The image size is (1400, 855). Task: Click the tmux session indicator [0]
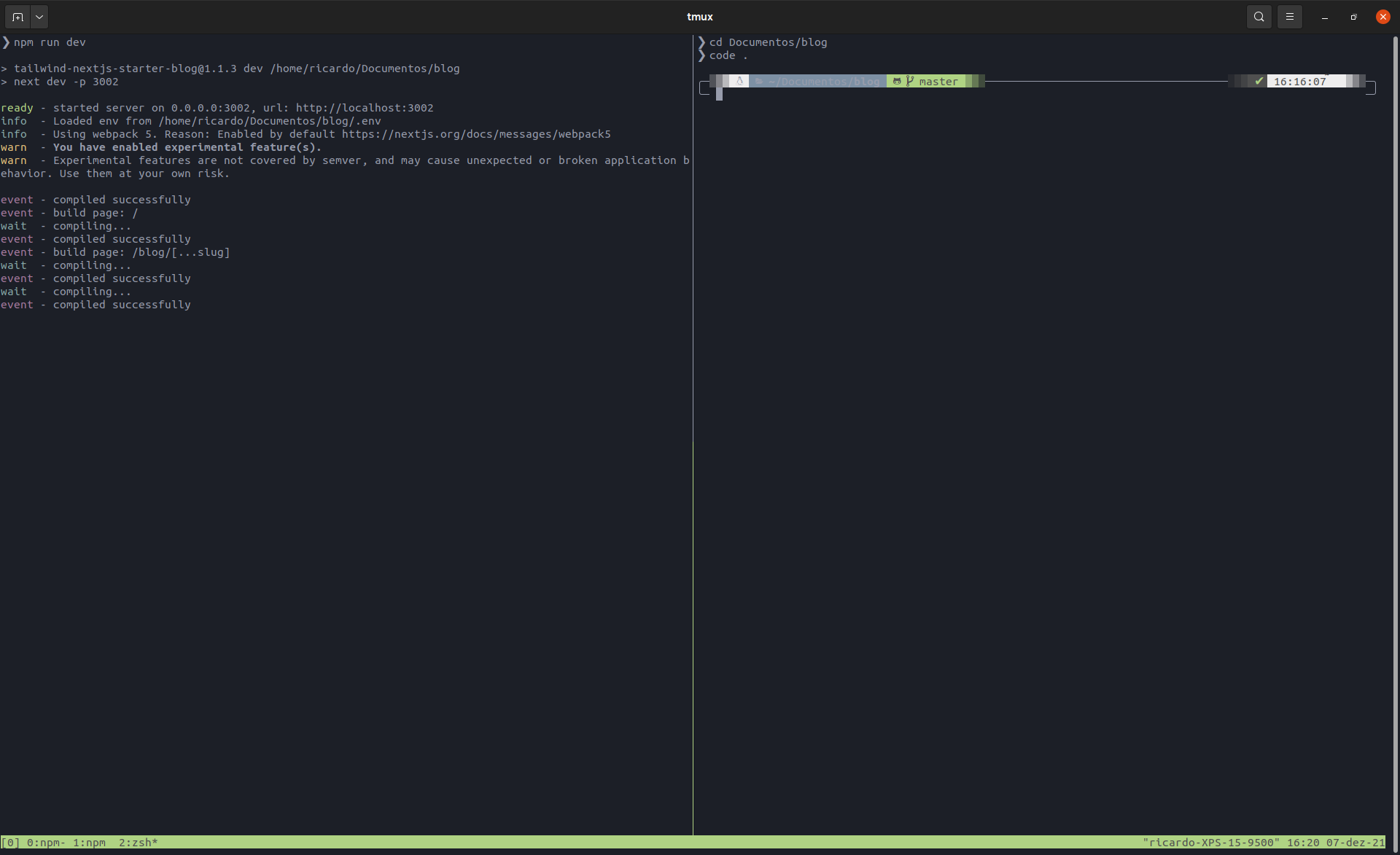[x=11, y=843]
